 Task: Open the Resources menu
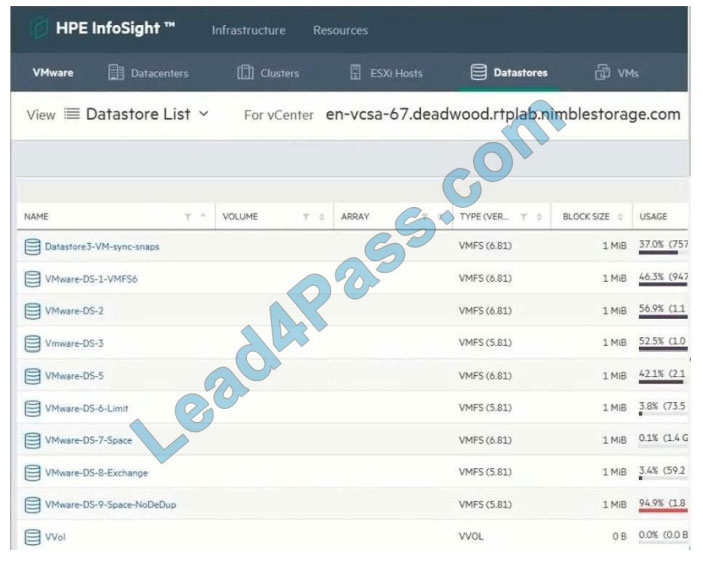click(340, 30)
